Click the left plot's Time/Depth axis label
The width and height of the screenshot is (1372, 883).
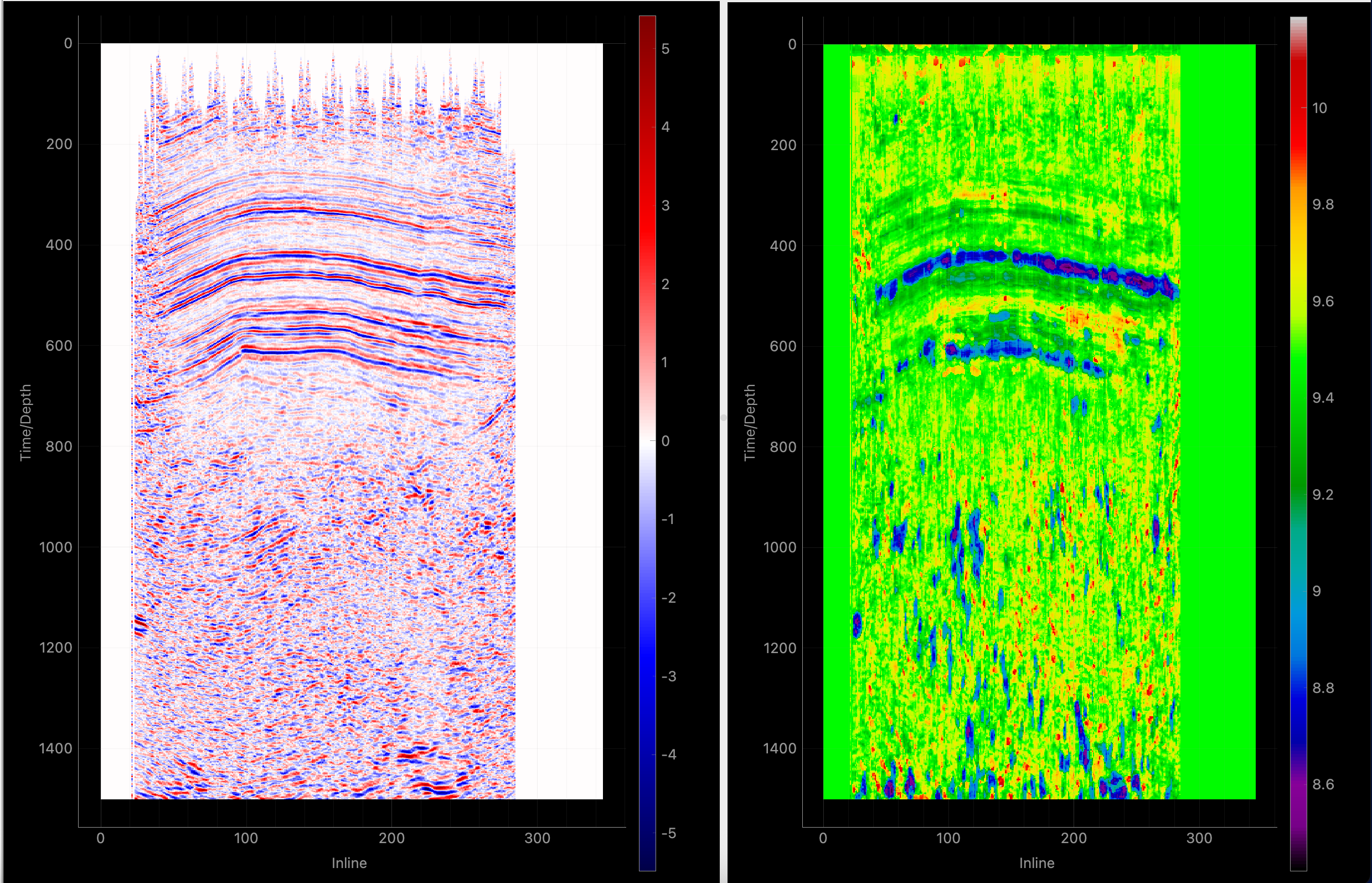25,422
